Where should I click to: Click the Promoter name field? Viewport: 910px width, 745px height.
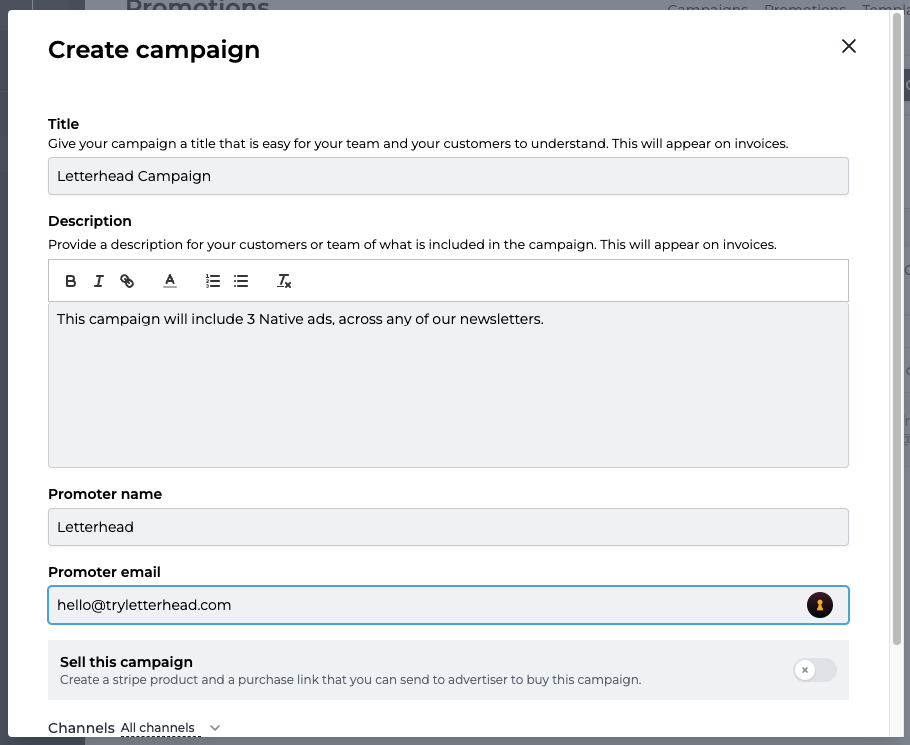(x=448, y=527)
